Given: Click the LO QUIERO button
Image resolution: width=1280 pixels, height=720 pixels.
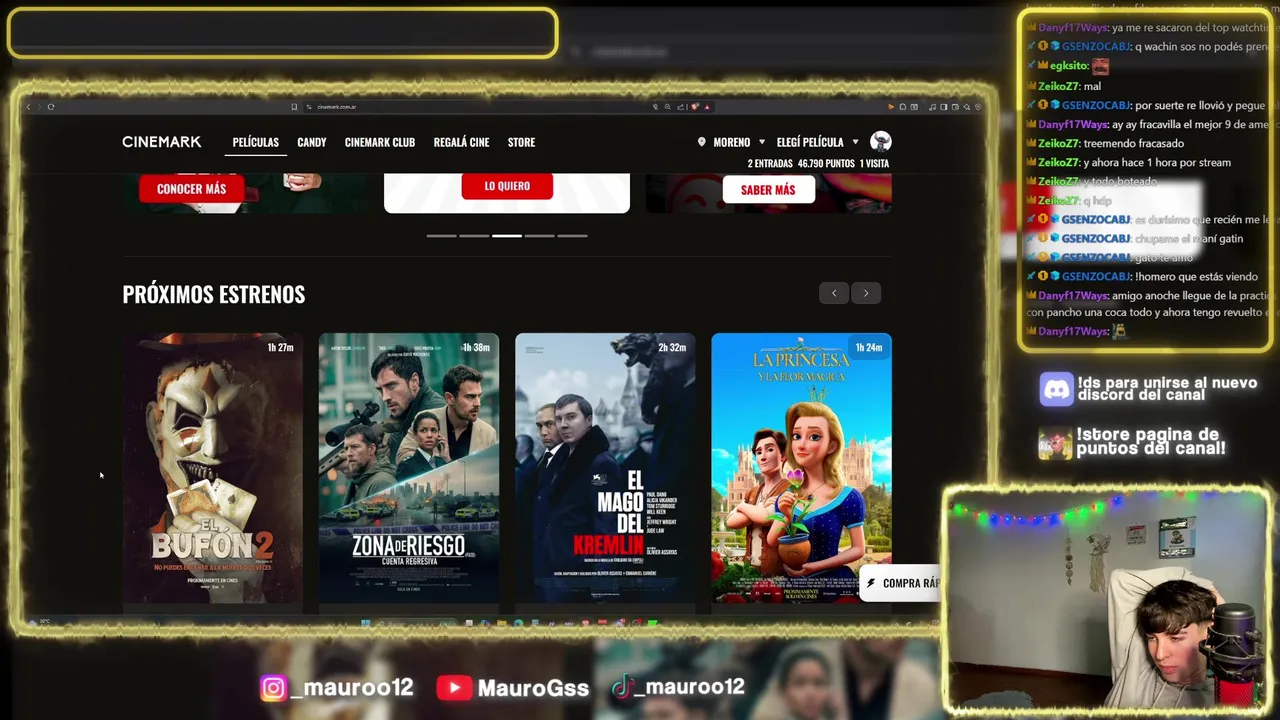Looking at the screenshot, I should pos(507,186).
